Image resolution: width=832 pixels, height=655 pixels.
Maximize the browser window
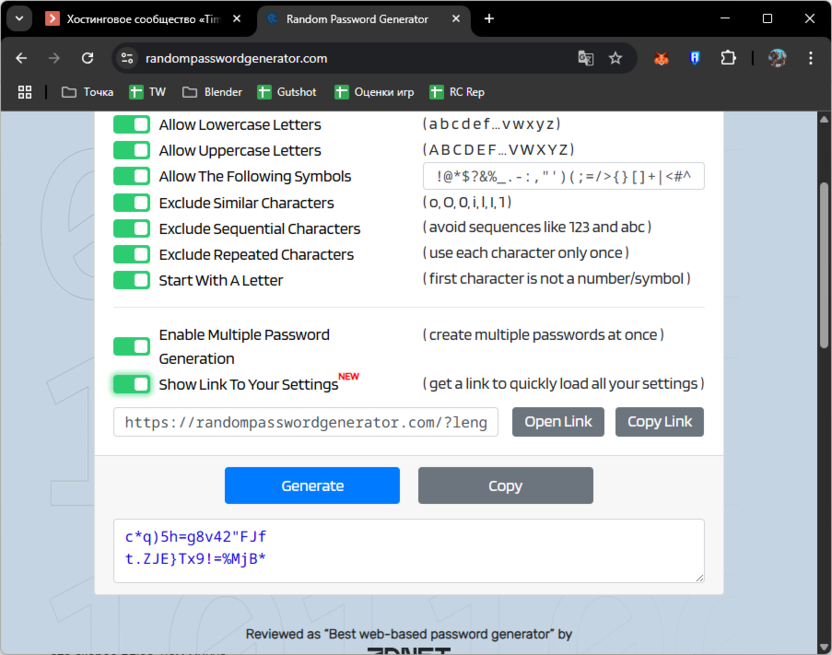click(767, 19)
